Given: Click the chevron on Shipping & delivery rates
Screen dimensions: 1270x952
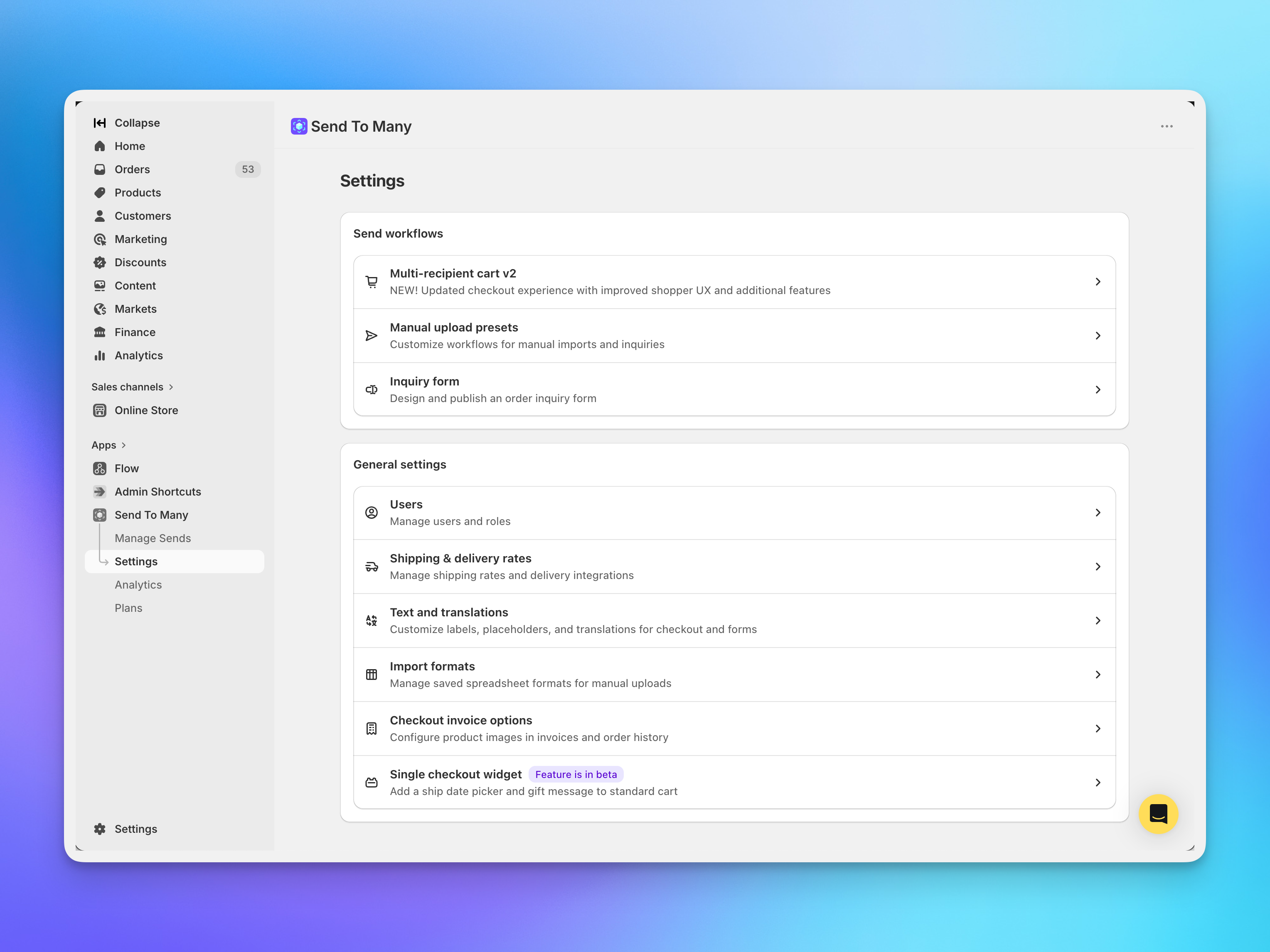Looking at the screenshot, I should (1097, 567).
